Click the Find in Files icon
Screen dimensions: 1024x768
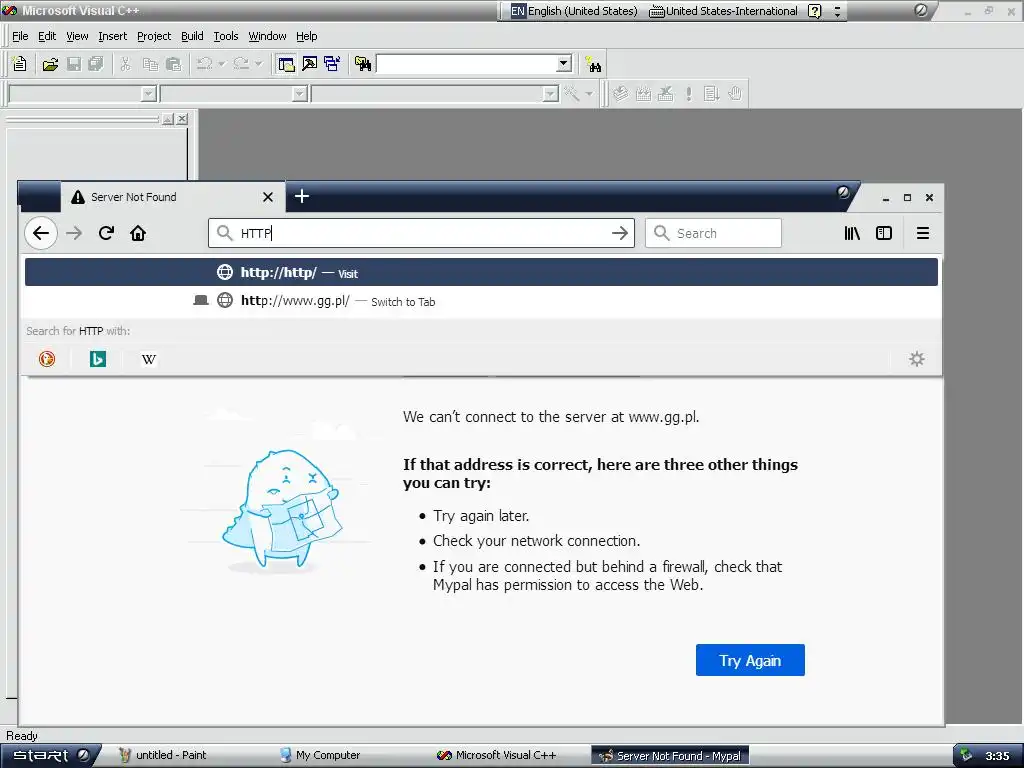[x=363, y=64]
